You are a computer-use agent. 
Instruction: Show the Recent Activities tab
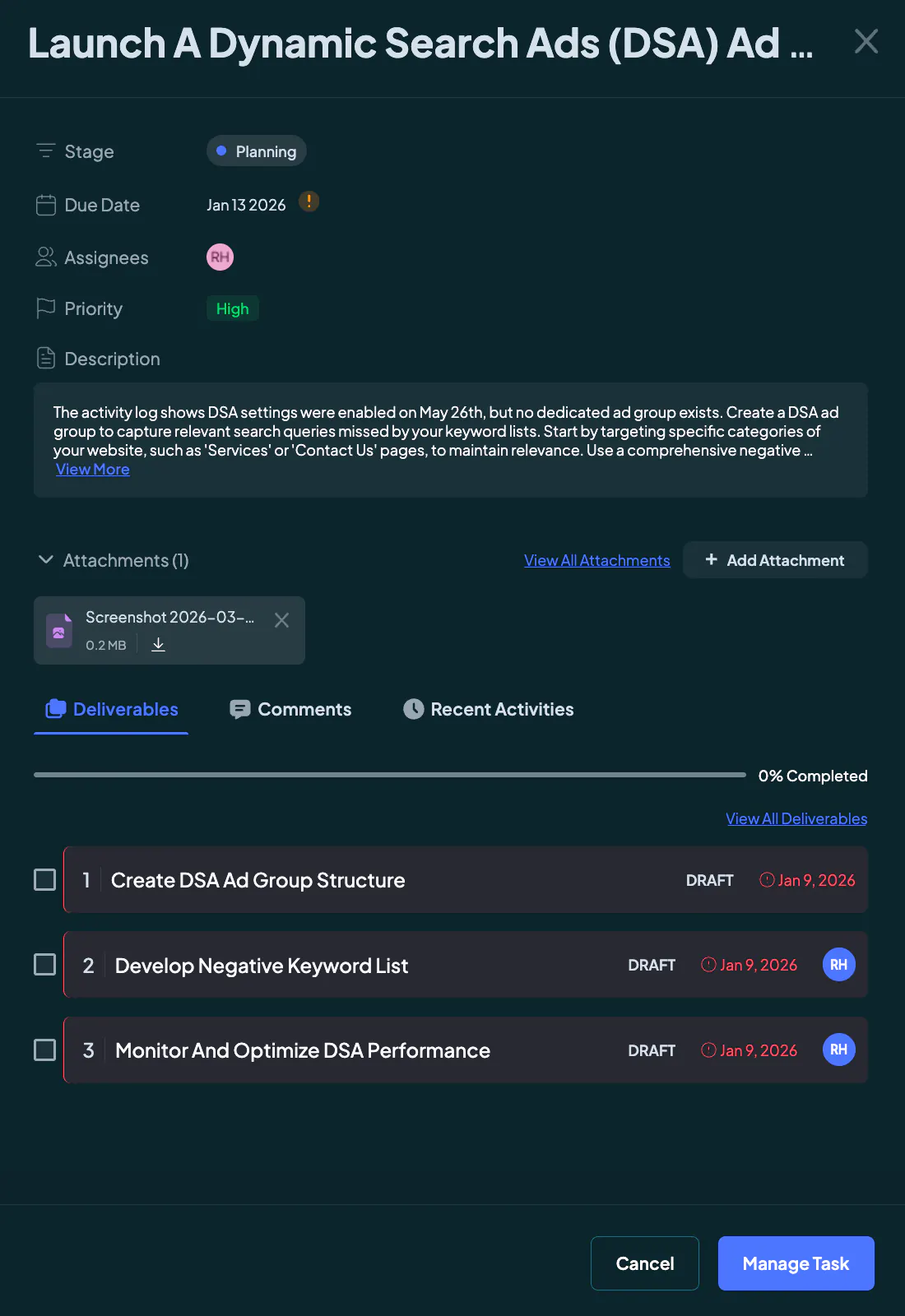pyautogui.click(x=489, y=709)
